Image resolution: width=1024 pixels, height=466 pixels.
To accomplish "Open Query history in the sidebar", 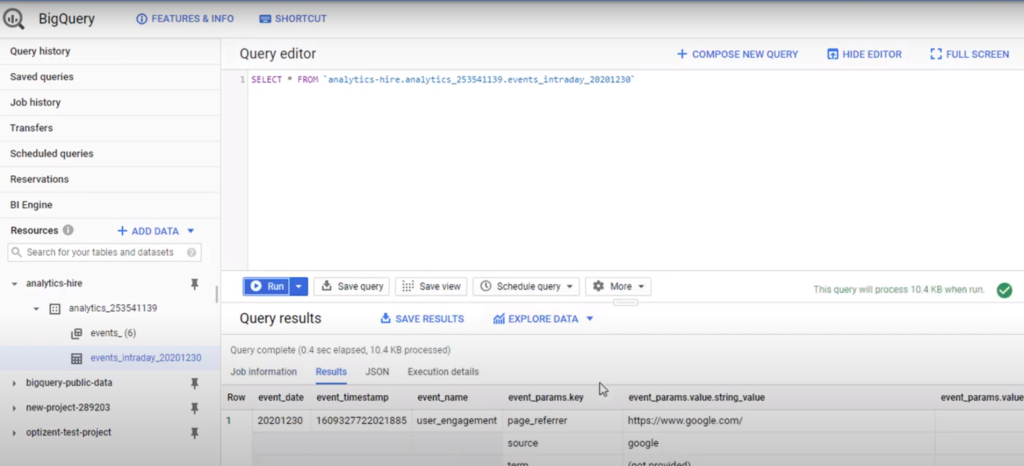I will [40, 51].
